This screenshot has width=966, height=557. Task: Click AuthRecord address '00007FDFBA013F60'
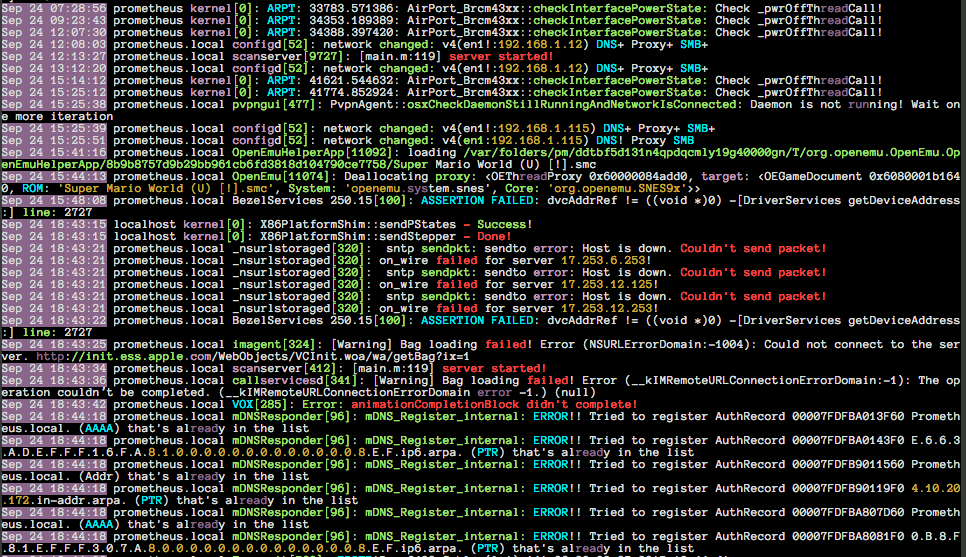click(x=848, y=417)
